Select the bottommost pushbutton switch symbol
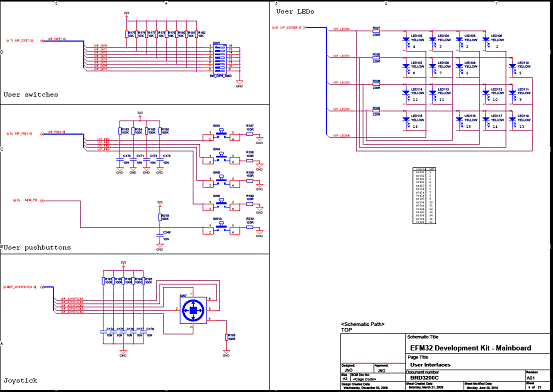 tap(221, 228)
